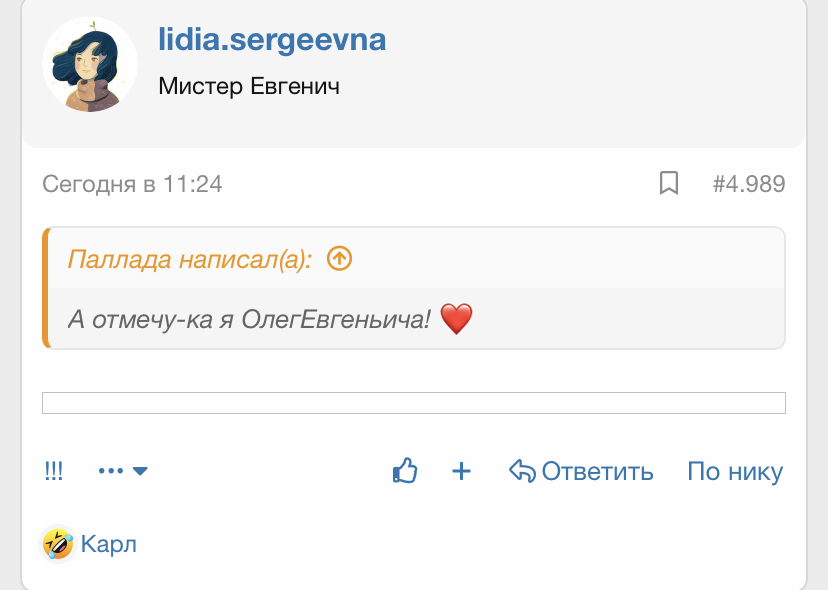
Task: Click the laughing emoji reaction
Action: coord(58,544)
